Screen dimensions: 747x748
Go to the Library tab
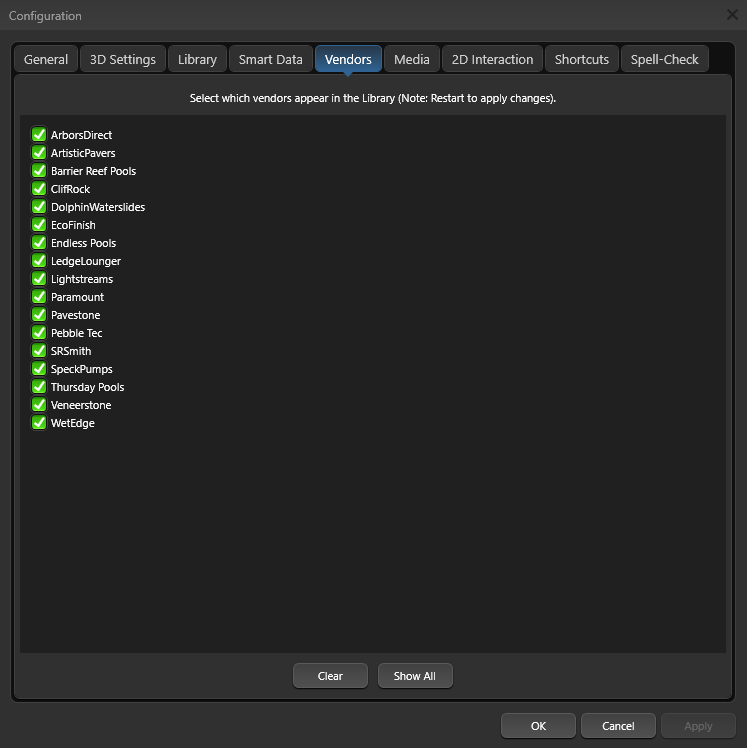(x=197, y=60)
